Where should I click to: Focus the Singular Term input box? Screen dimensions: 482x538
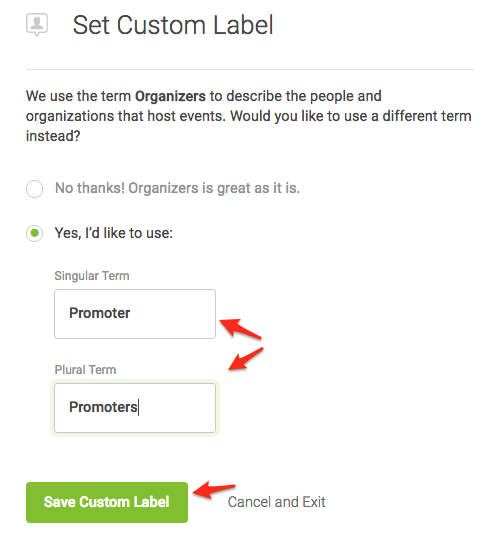(135, 314)
